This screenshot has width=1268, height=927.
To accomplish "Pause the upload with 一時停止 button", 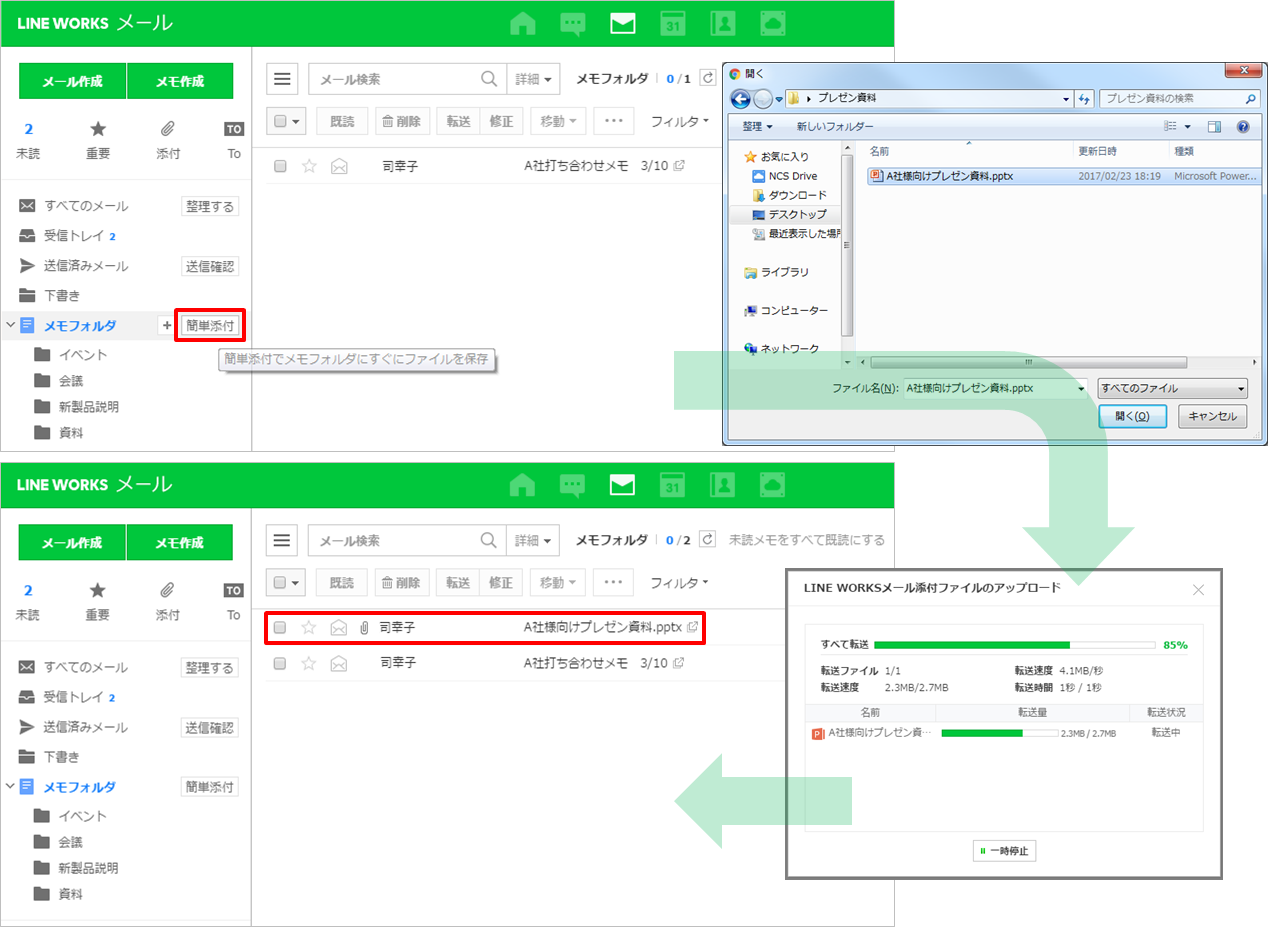I will (1004, 851).
